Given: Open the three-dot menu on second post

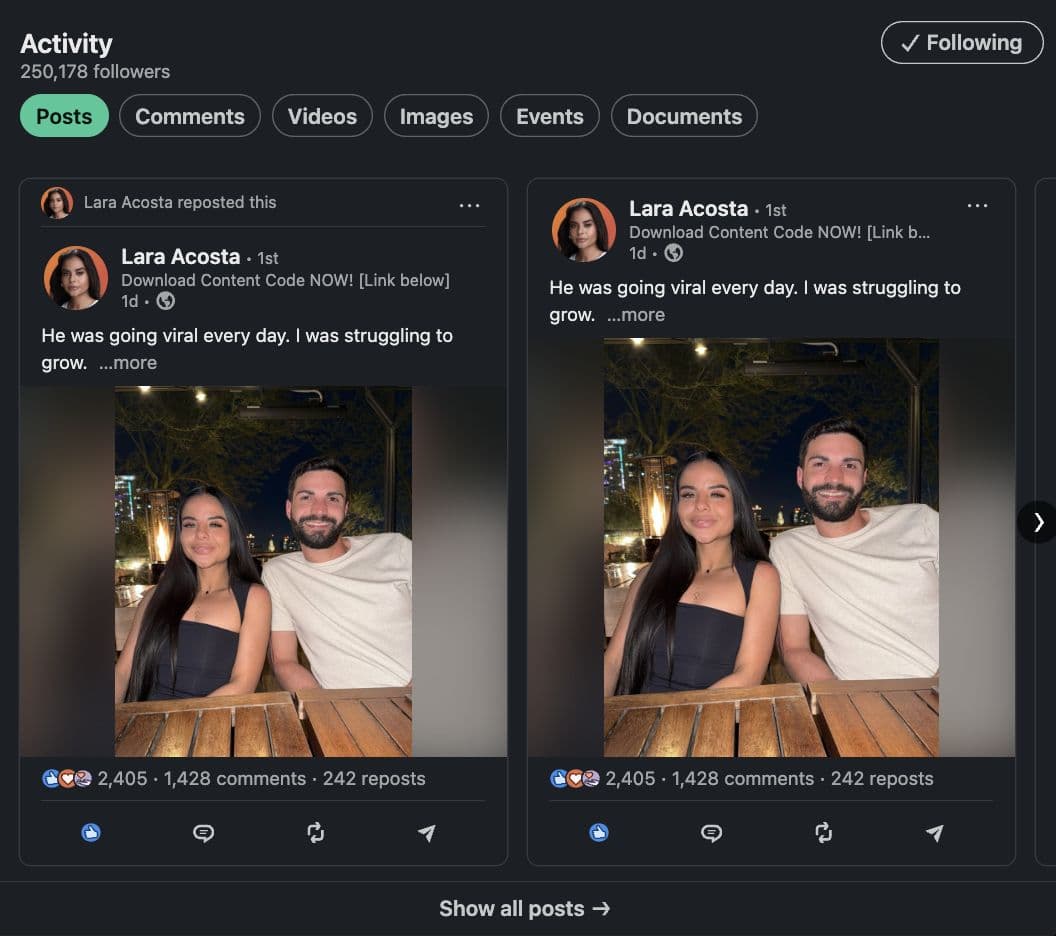Looking at the screenshot, I should pyautogui.click(x=977, y=205).
